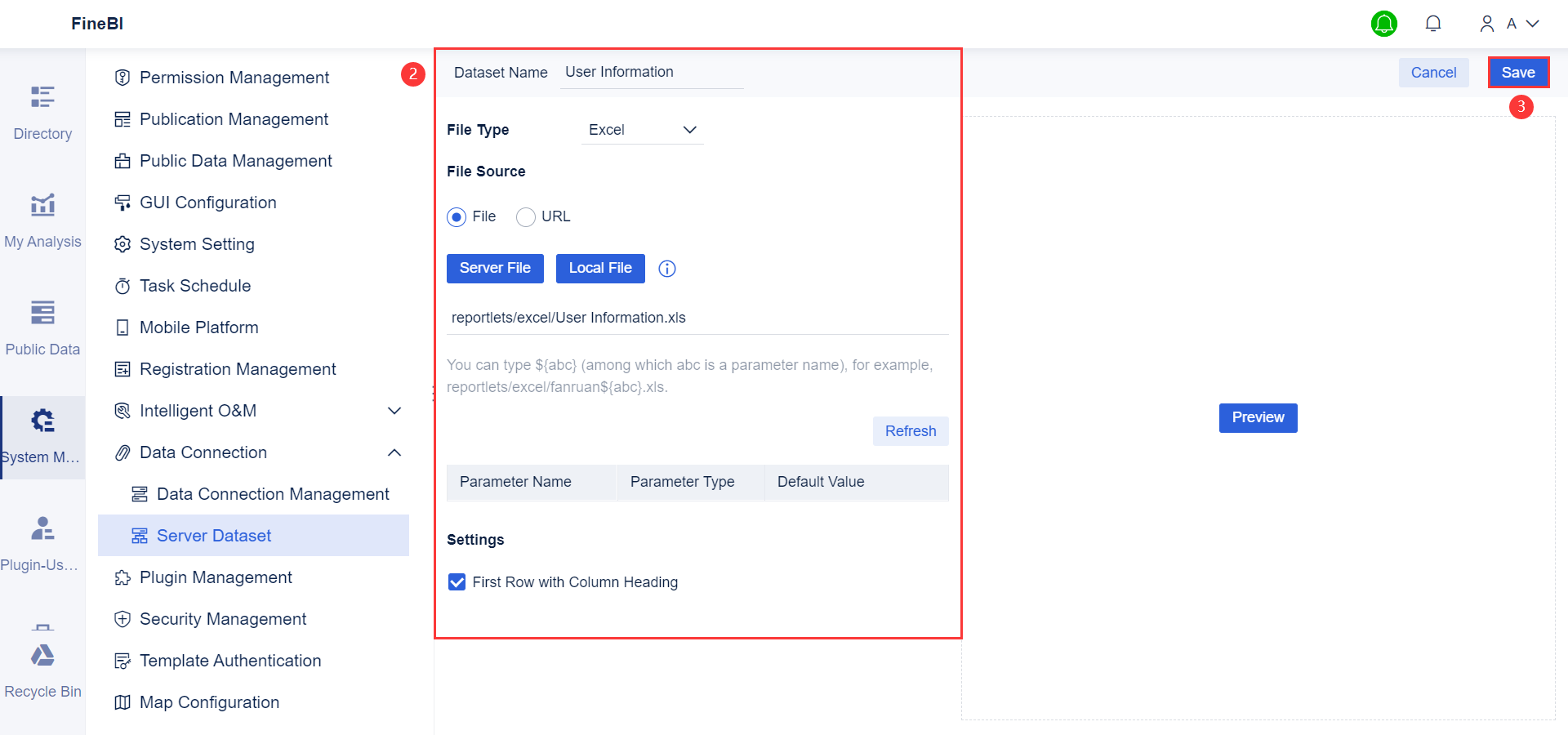
Task: Select the File radio button
Action: (x=457, y=217)
